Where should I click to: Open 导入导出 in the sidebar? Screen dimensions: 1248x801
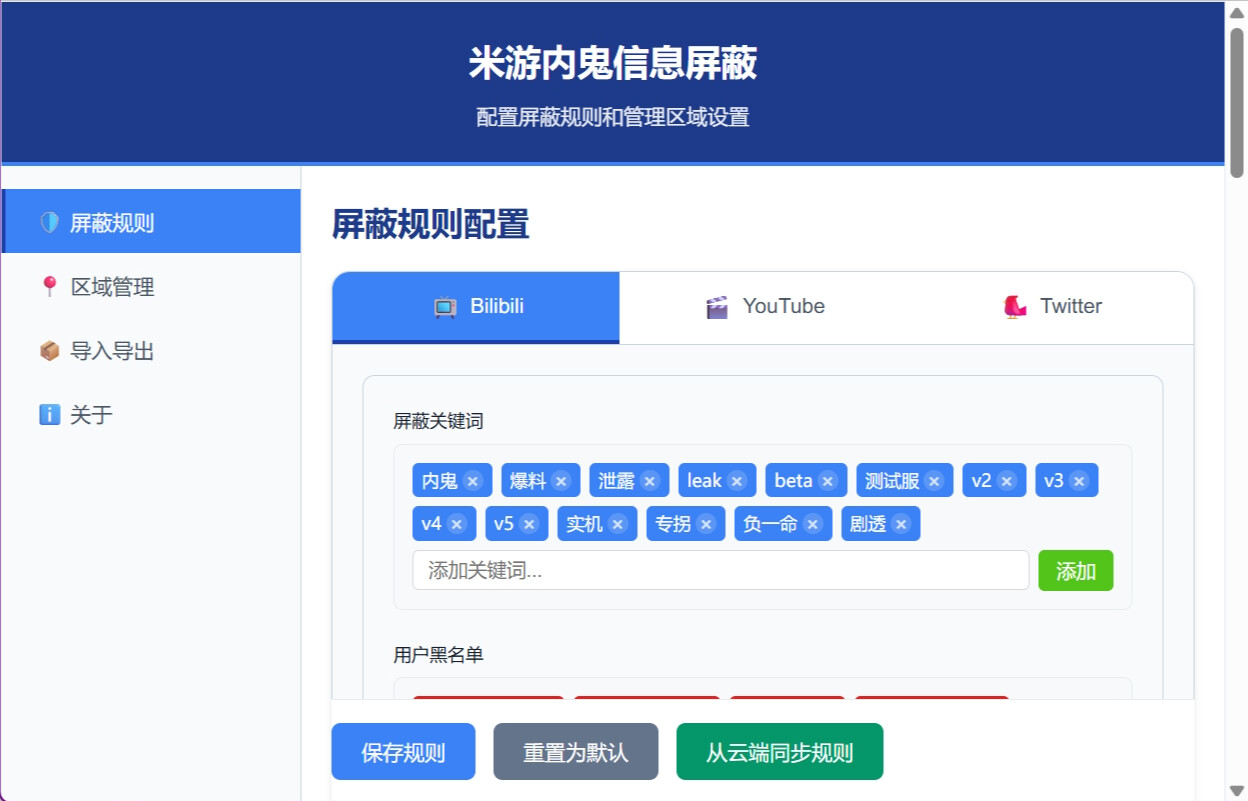111,352
